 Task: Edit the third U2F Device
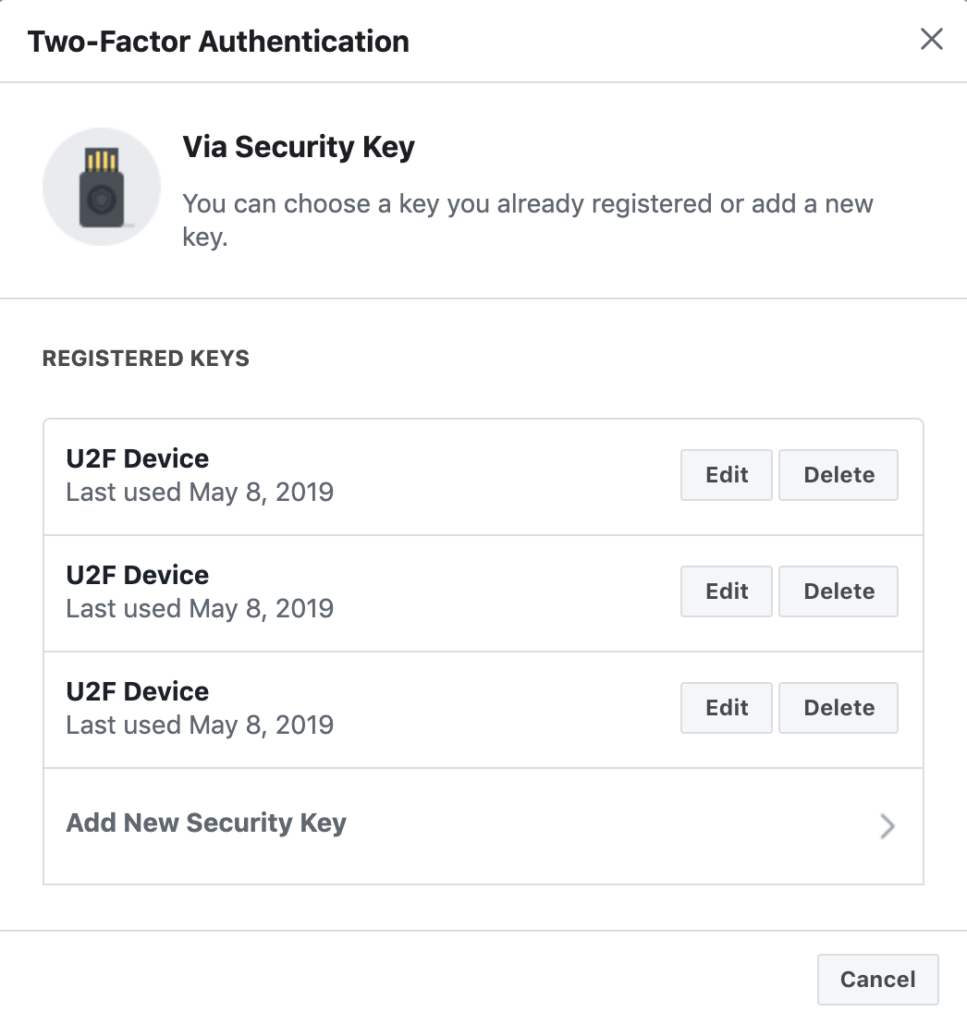(x=726, y=708)
